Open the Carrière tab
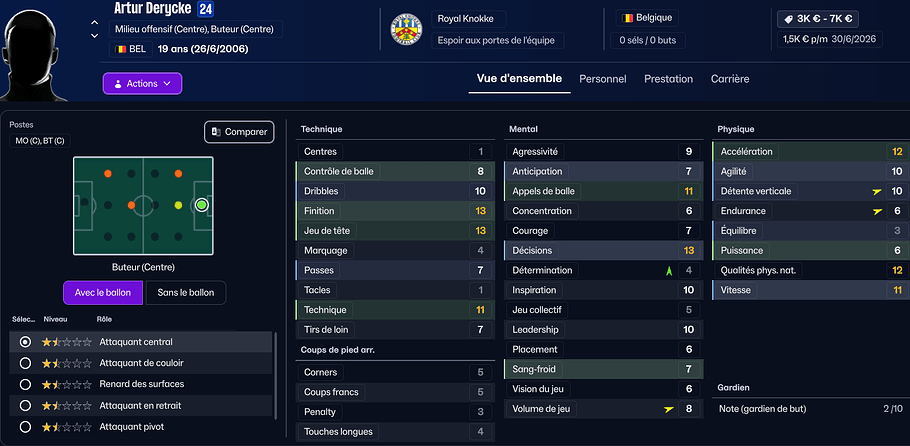This screenshot has height=446, width=910. (729, 79)
